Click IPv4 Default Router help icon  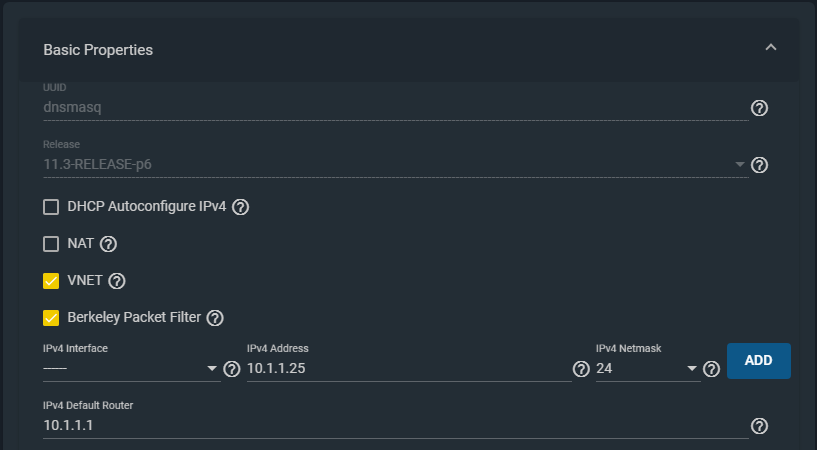pyautogui.click(x=759, y=426)
